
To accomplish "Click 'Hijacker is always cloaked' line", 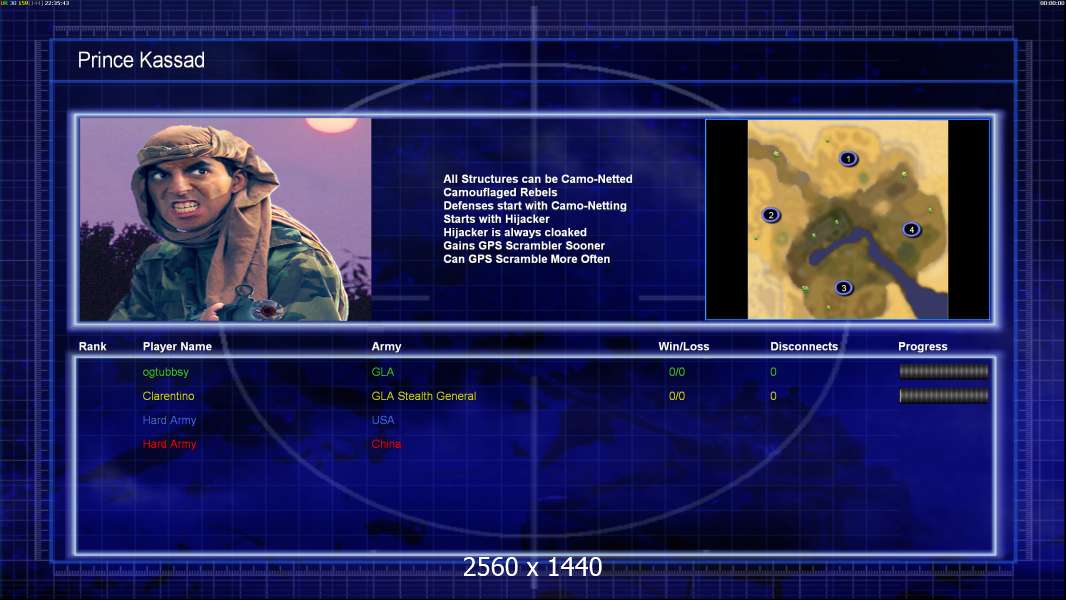I will pos(515,232).
